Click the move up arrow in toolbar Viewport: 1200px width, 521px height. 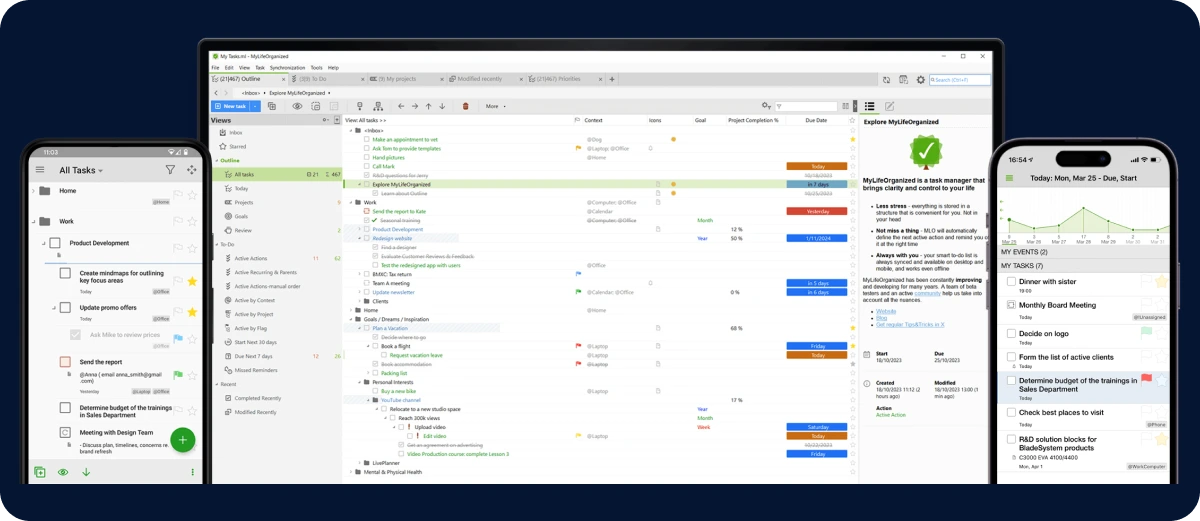click(428, 106)
